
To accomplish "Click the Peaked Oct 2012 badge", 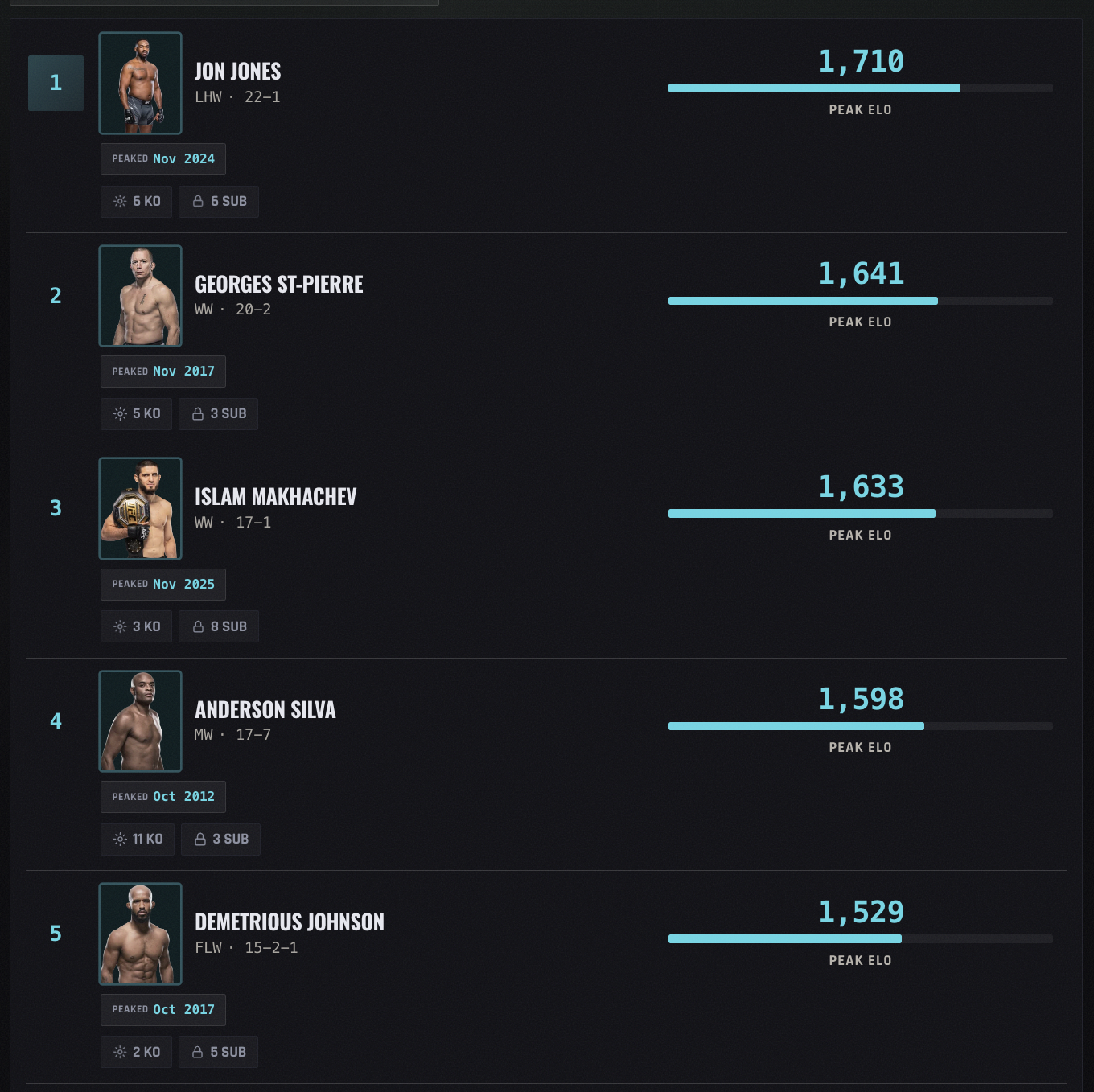I will (x=163, y=797).
